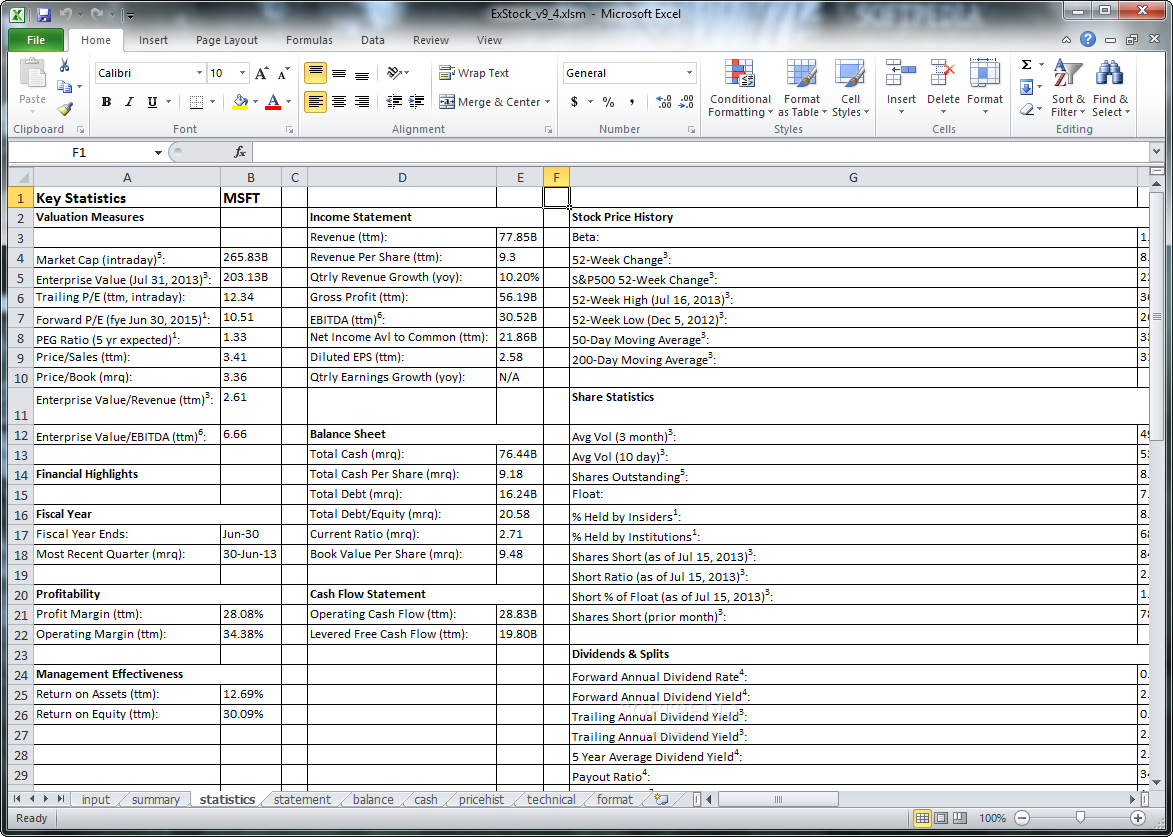This screenshot has width=1173, height=837.
Task: Click the Delete cells icon
Action: (x=943, y=74)
